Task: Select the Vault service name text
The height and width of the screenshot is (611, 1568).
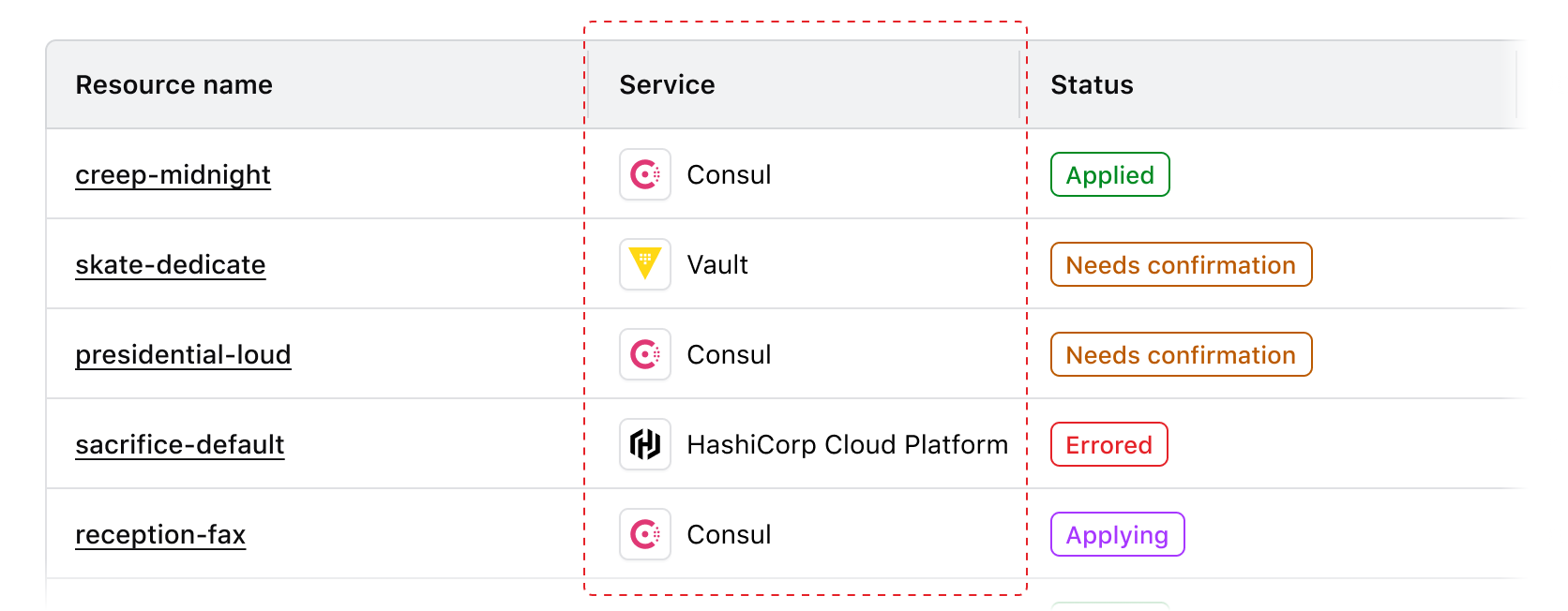Action: [x=717, y=265]
